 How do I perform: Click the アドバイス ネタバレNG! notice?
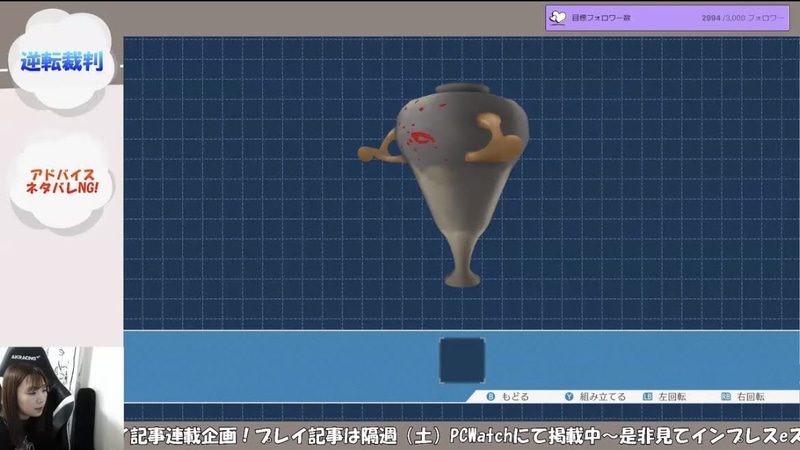point(62,181)
